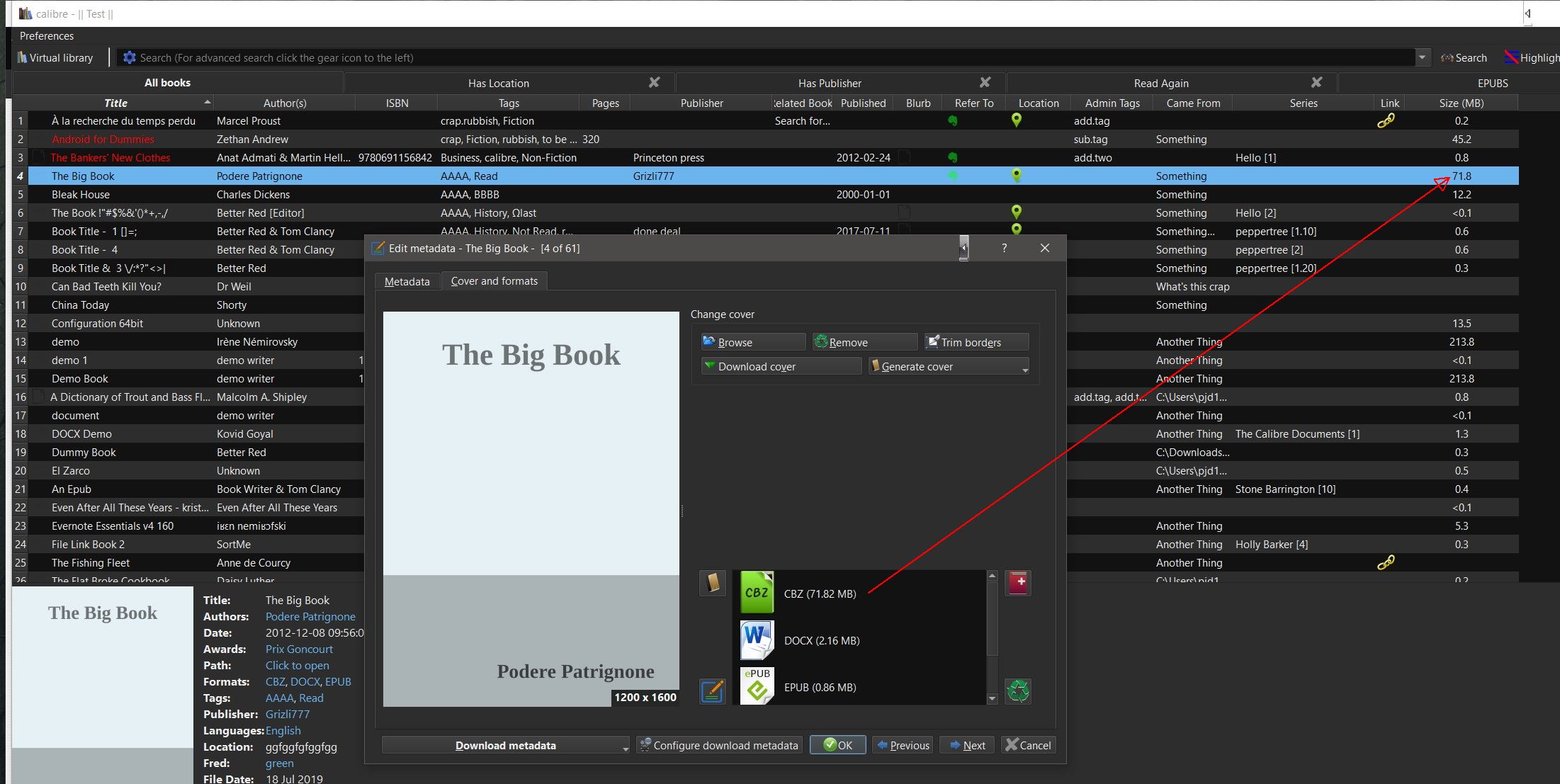Click the set cover from format icon
The width and height of the screenshot is (1560, 784).
pyautogui.click(x=713, y=584)
